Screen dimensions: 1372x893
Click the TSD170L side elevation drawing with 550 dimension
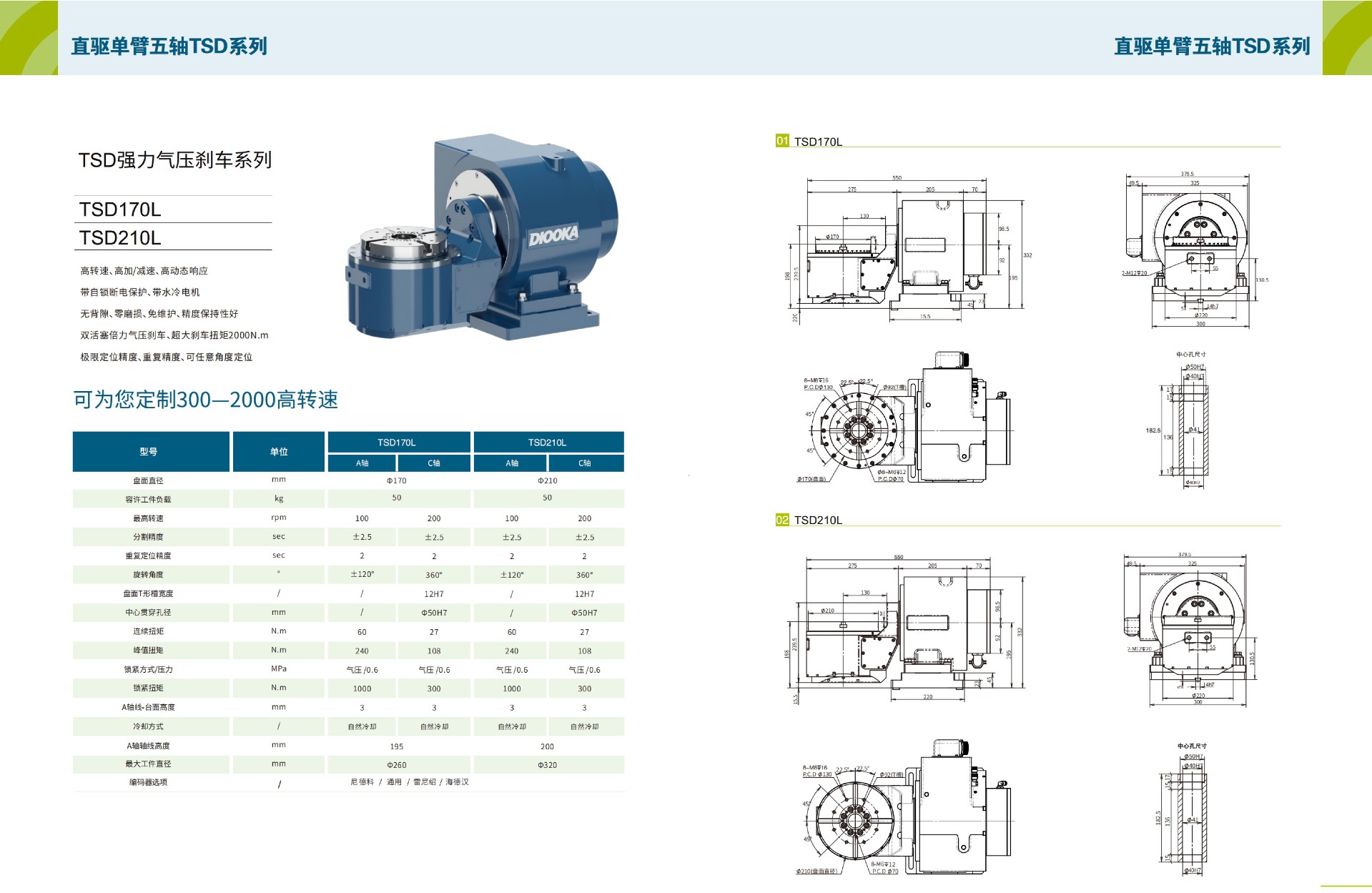(910, 249)
